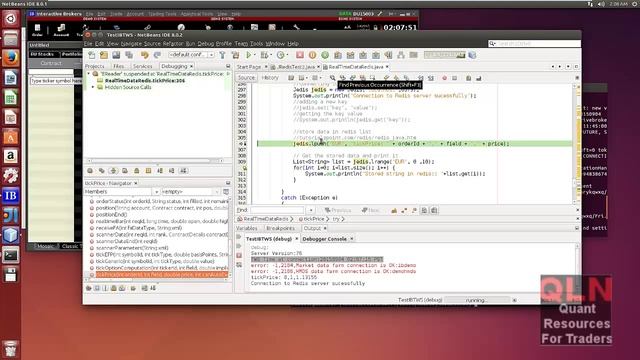Click the Clean and Build icon

[235, 55]
